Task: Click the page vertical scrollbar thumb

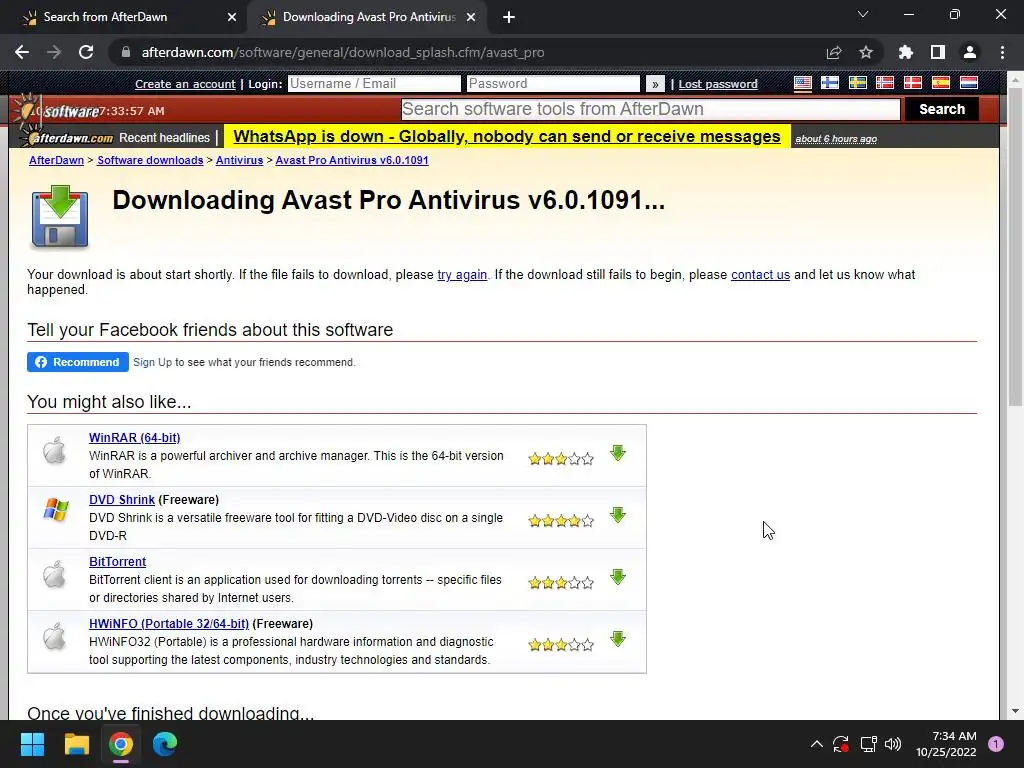Action: click(1015, 247)
